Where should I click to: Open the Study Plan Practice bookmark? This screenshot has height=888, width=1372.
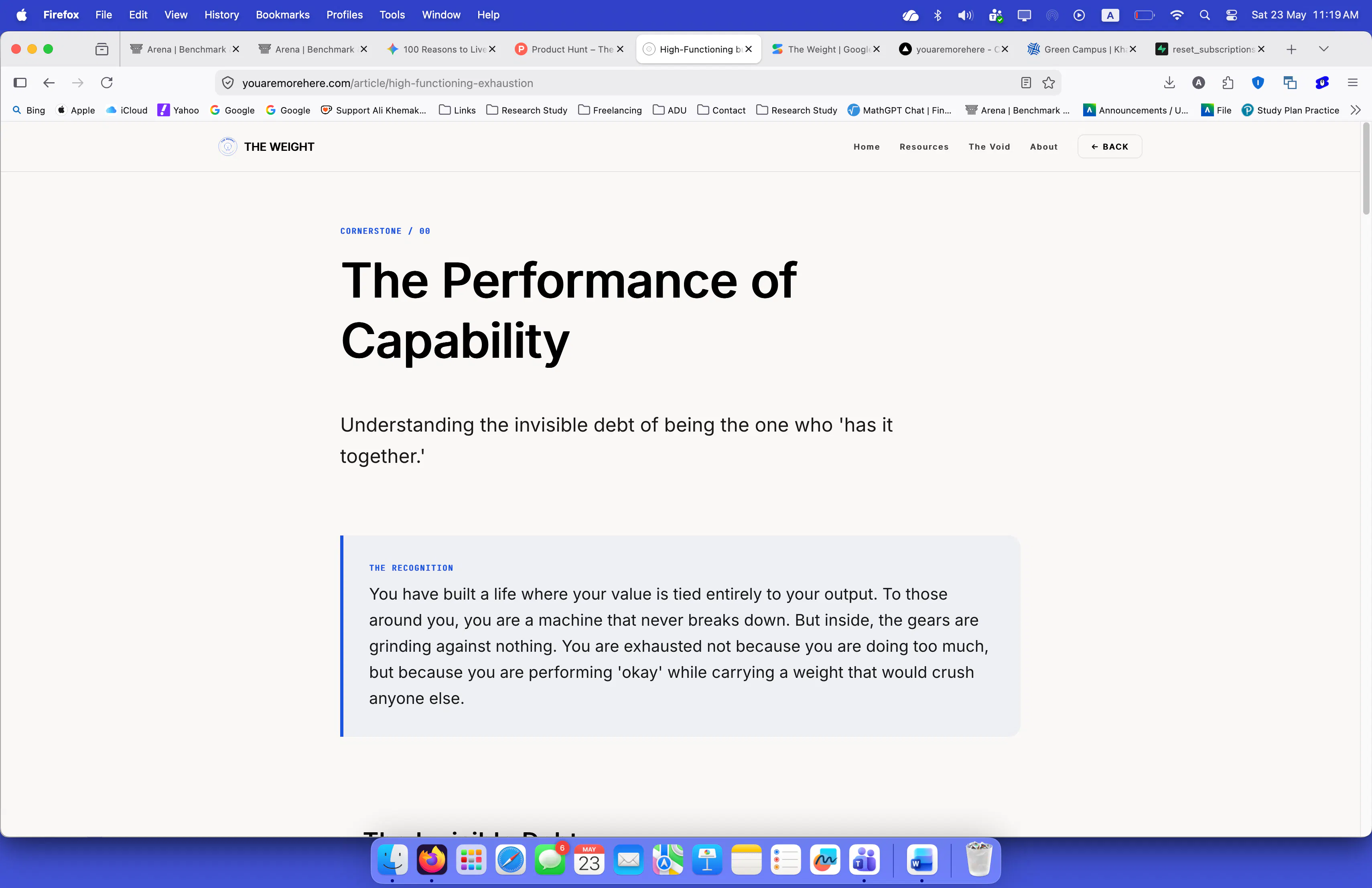click(x=1290, y=110)
